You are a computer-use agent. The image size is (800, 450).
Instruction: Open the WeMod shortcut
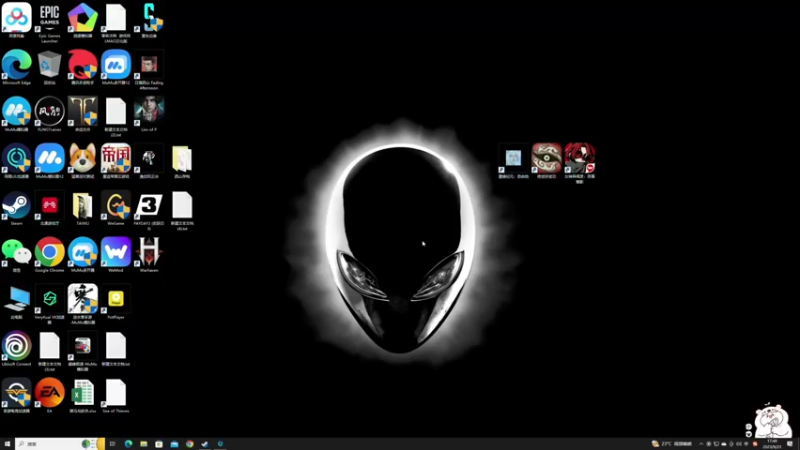[x=116, y=255]
